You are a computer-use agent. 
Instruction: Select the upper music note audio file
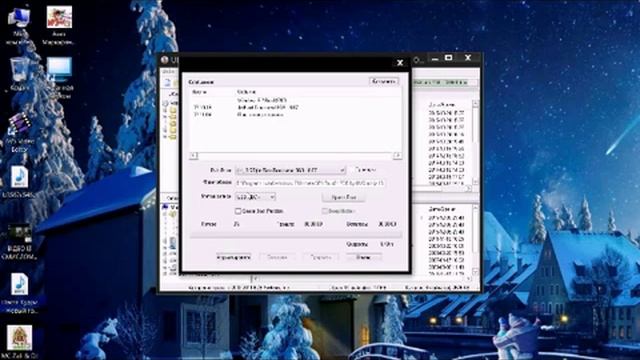[19, 177]
